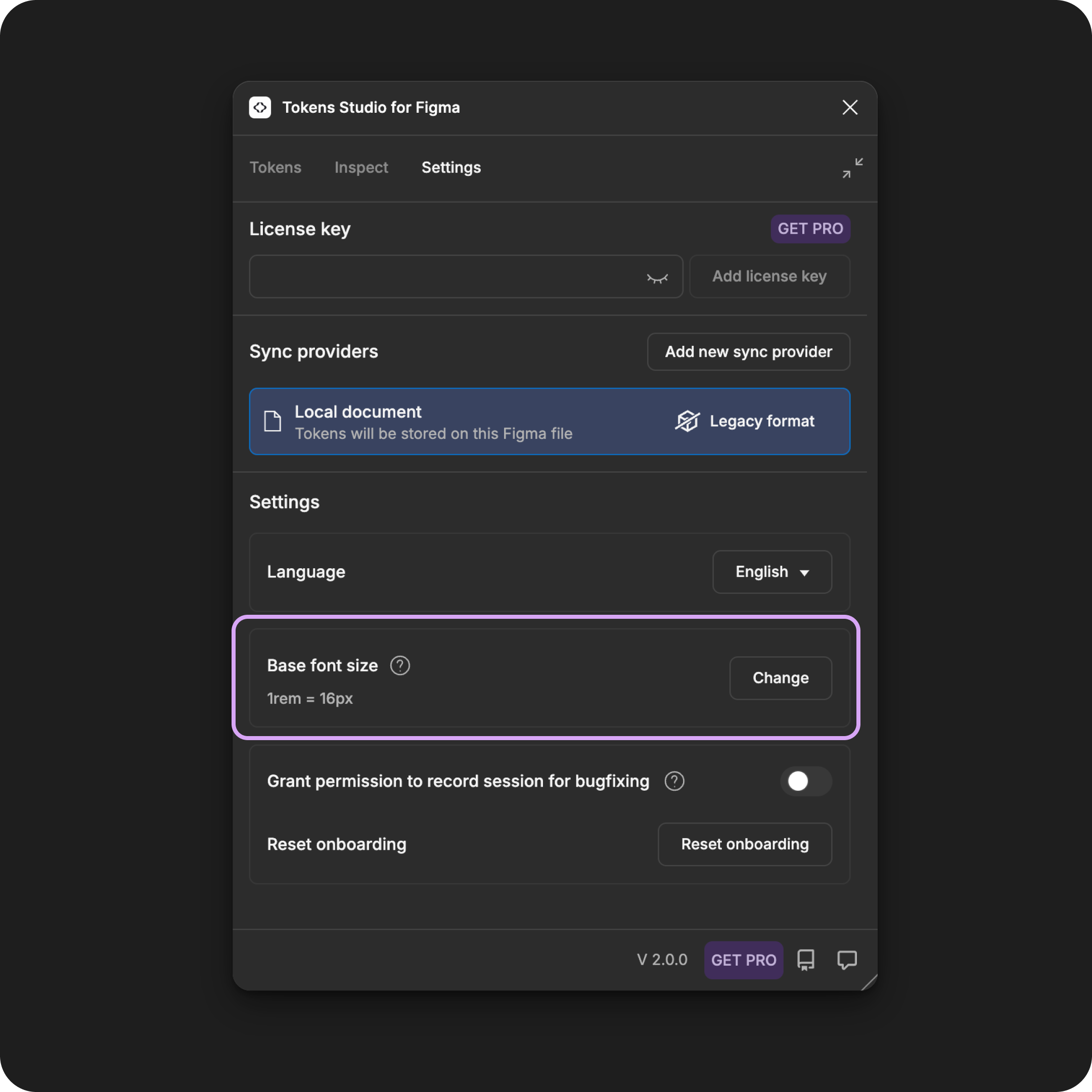Open Base font size help icon

[400, 665]
